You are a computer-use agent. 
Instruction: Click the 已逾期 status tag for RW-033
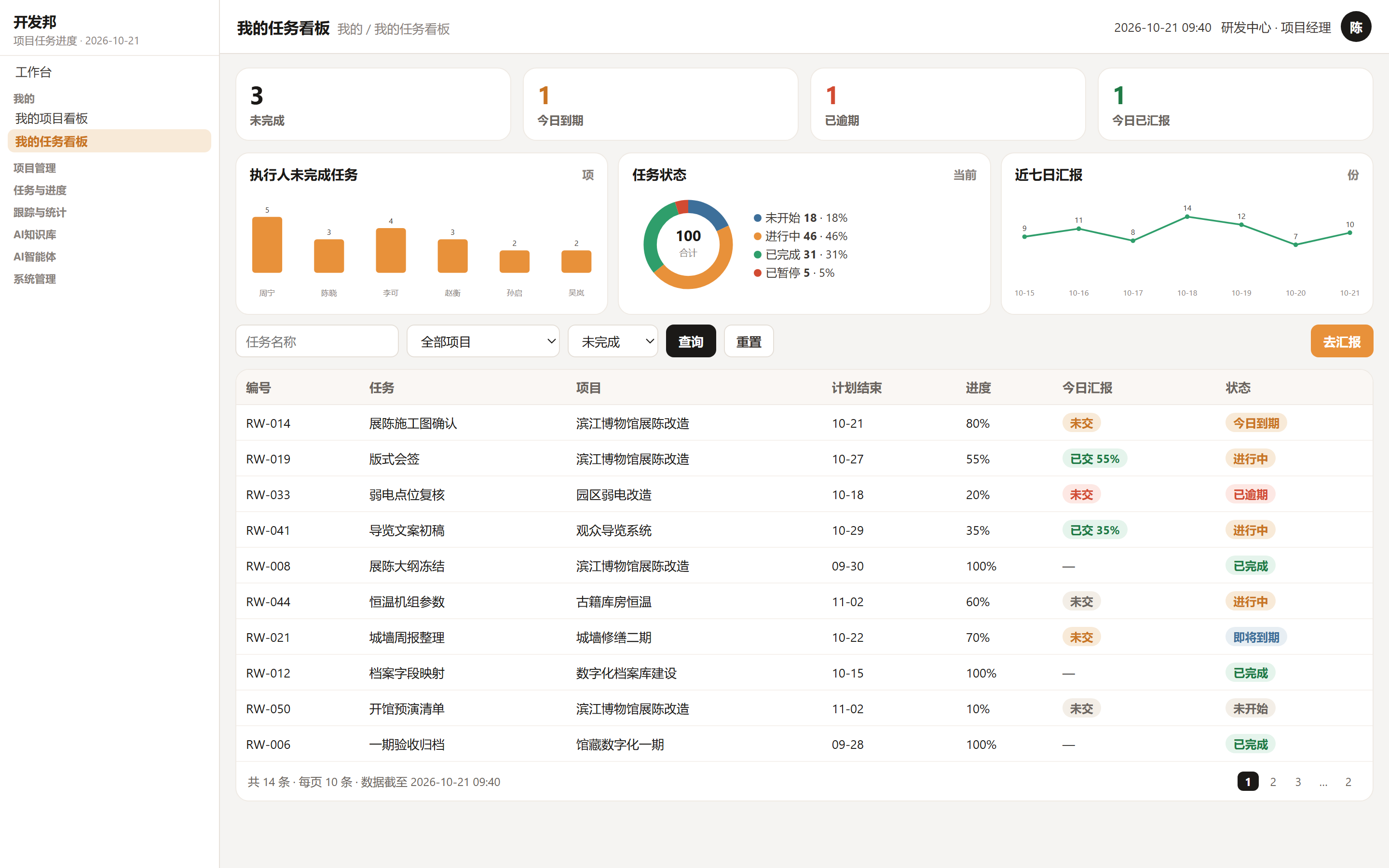[1250, 494]
